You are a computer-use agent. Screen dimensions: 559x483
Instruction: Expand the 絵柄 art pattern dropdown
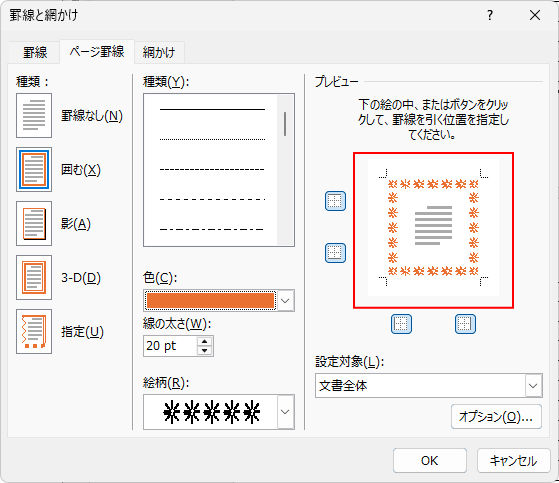pos(285,412)
